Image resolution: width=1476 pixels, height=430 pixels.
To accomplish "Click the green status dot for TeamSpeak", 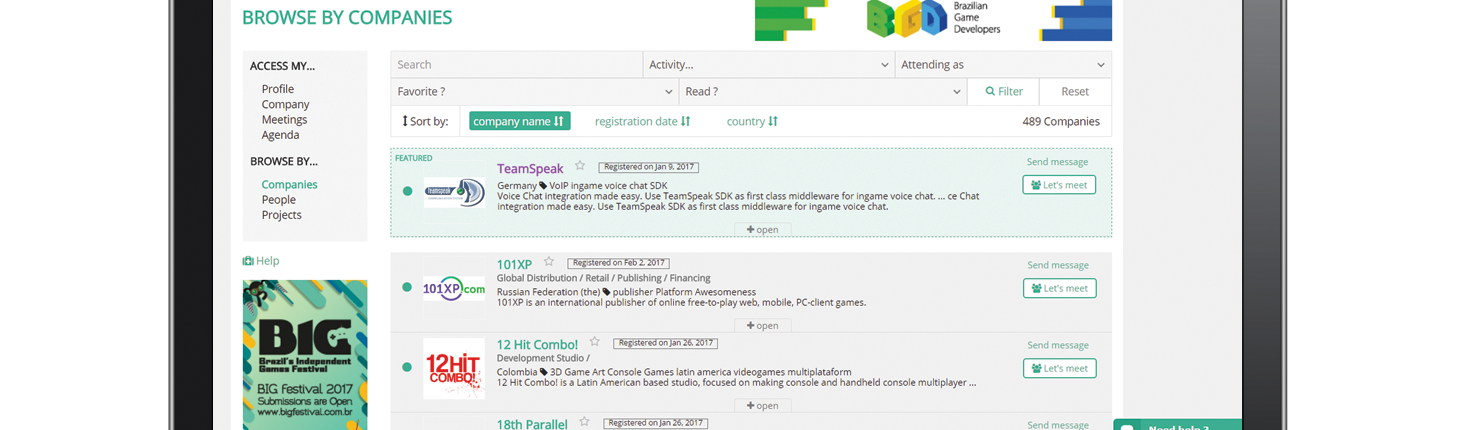I will pos(407,191).
